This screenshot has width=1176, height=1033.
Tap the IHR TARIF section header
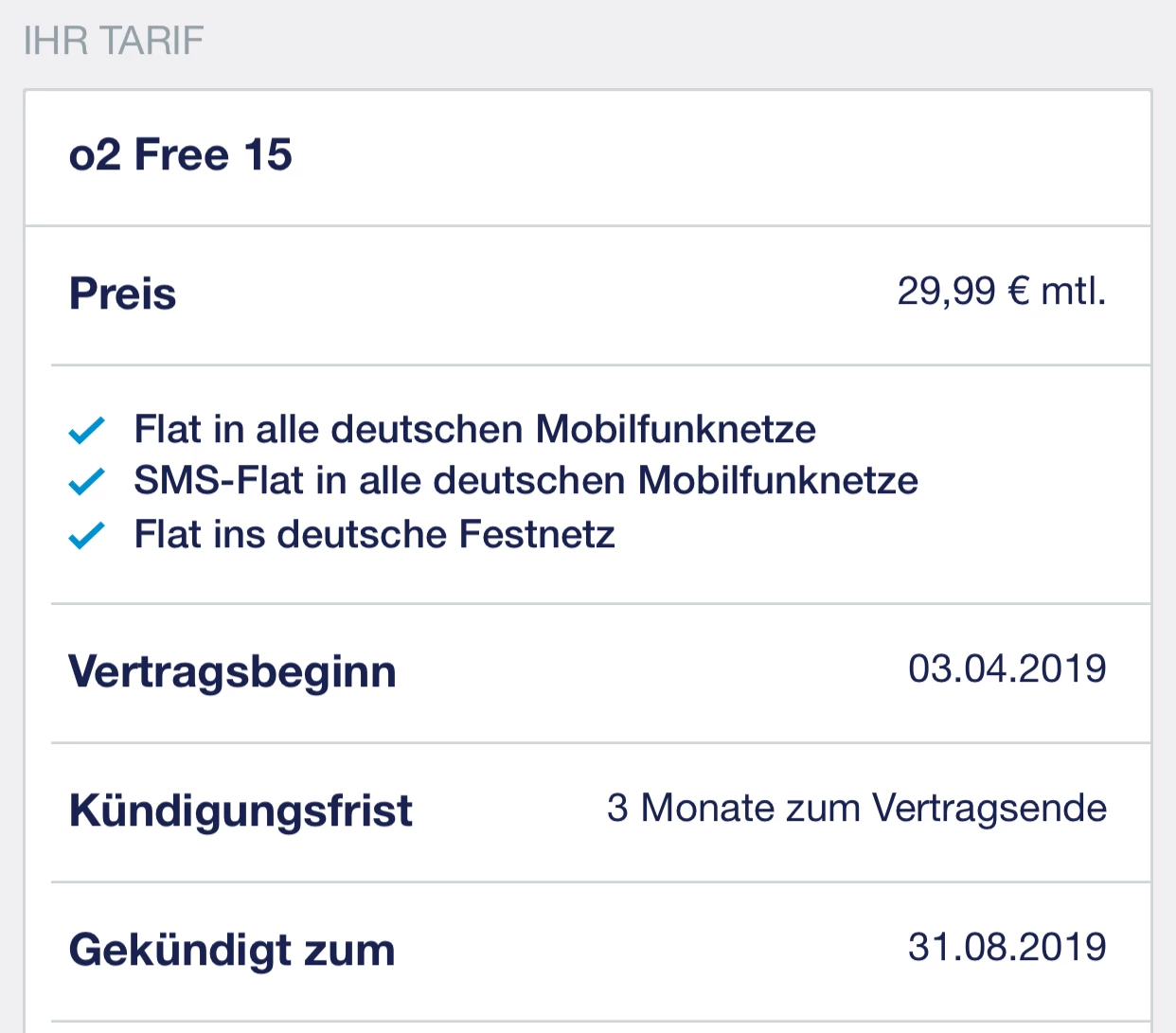click(x=114, y=41)
